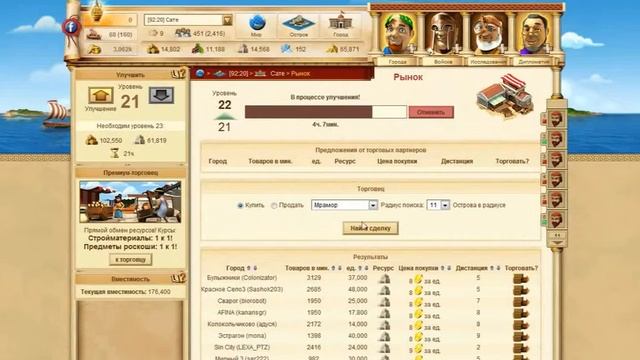
Task: Click the downgrade arrow icon beside level 21
Action: (161, 95)
